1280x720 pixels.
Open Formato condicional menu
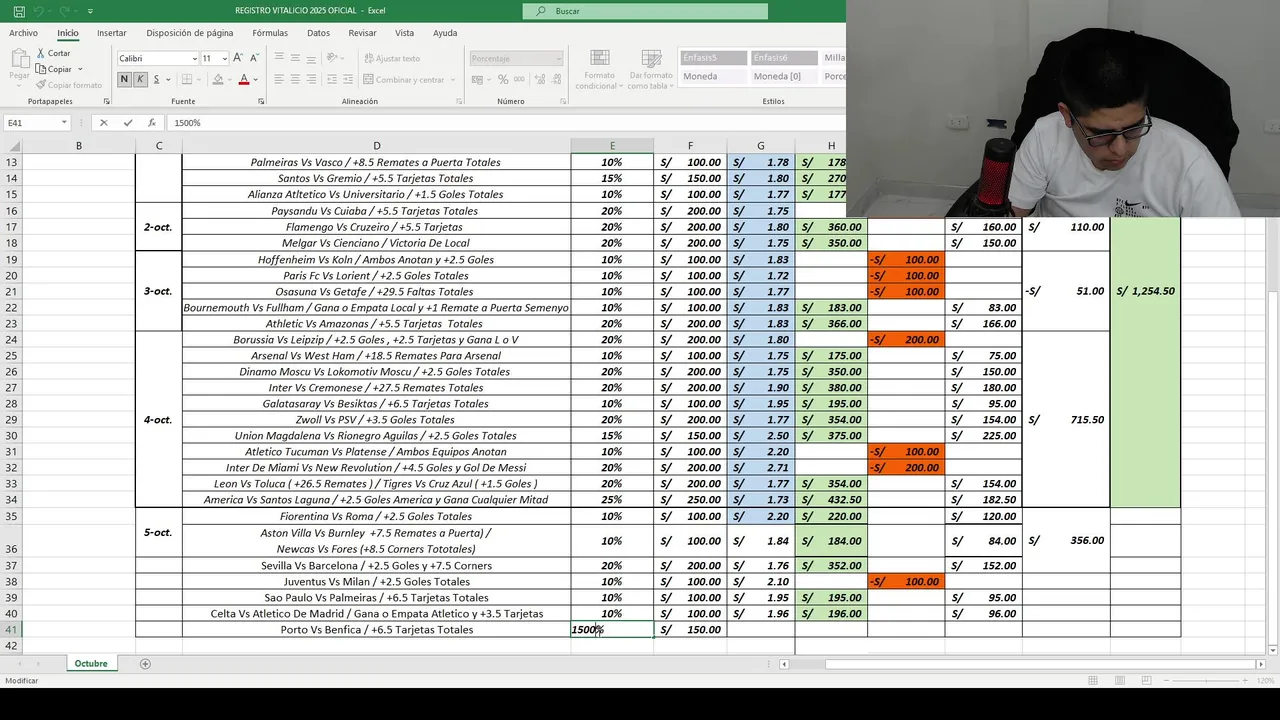pos(599,69)
